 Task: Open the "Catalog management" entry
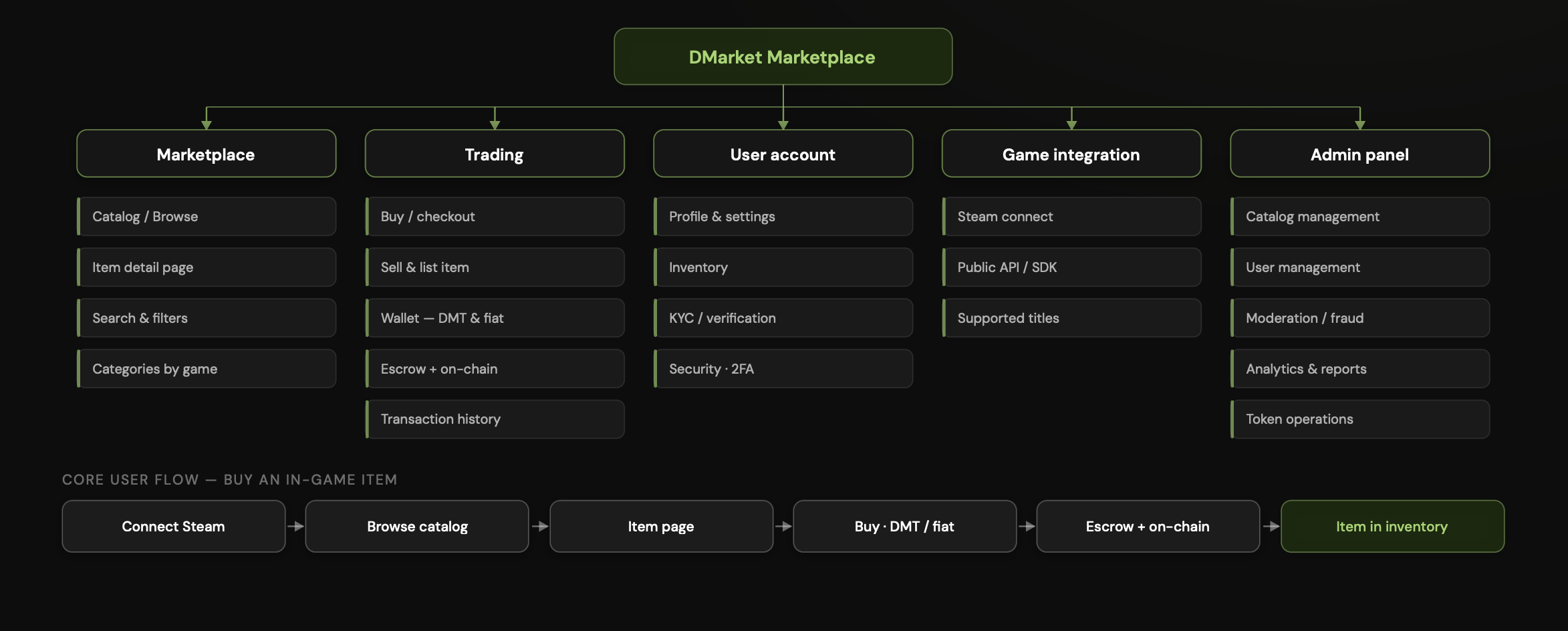(x=1360, y=217)
